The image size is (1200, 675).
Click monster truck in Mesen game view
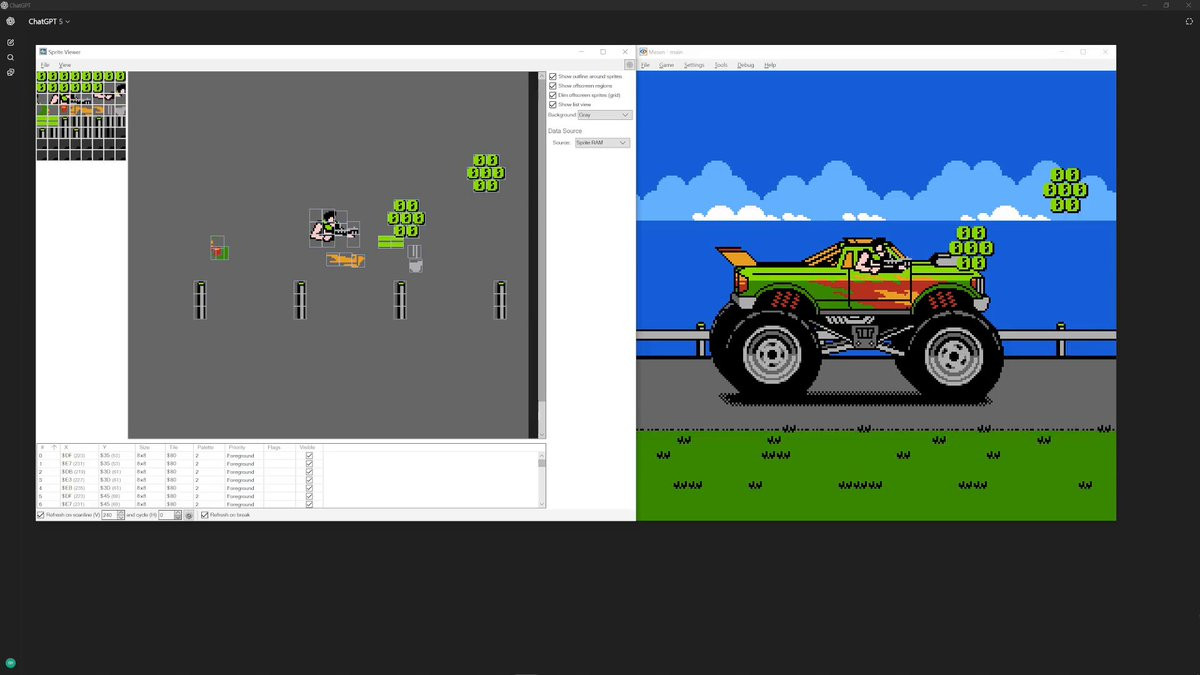coord(858,318)
